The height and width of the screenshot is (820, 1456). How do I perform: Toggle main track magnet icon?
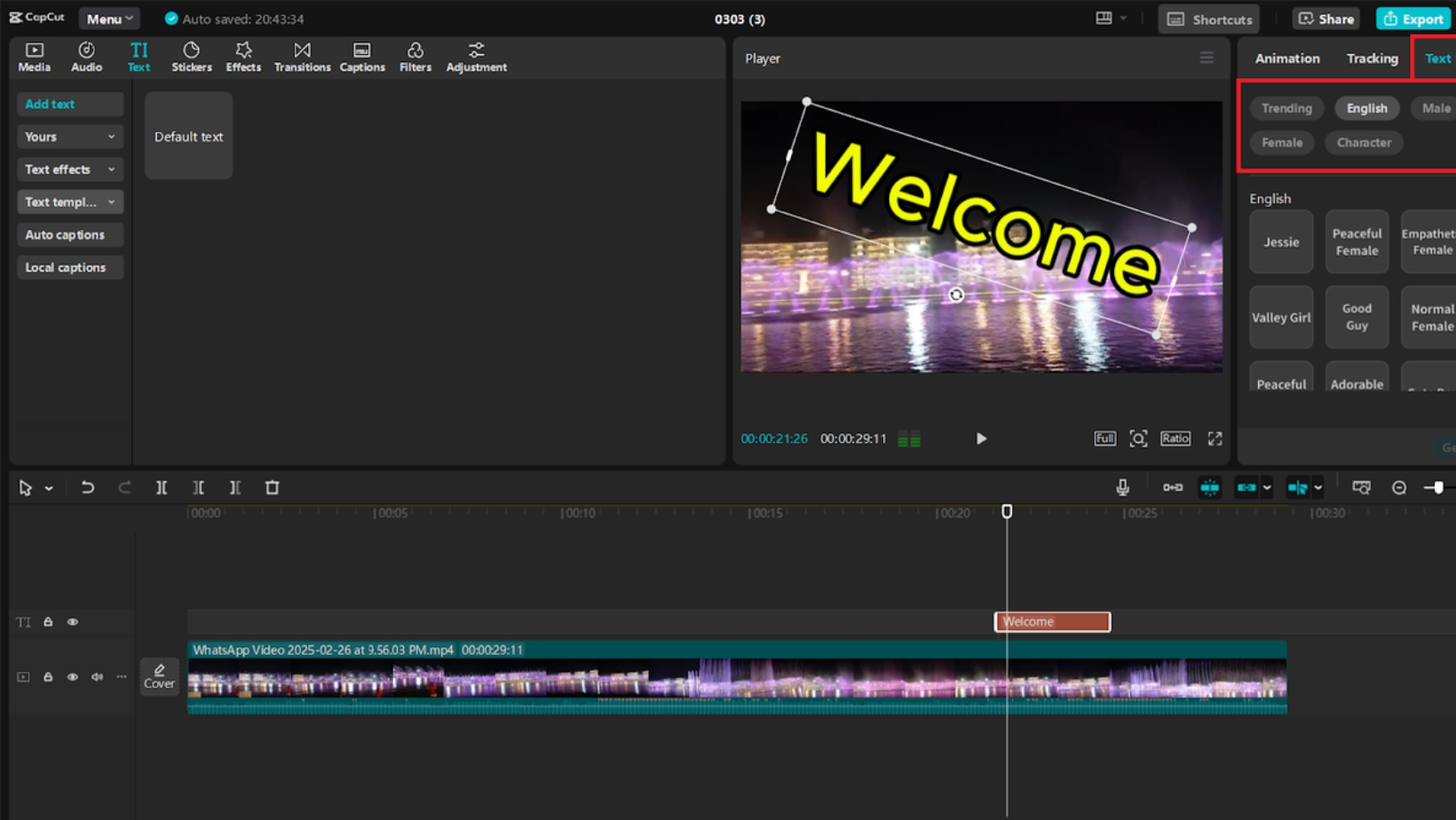click(x=1173, y=487)
